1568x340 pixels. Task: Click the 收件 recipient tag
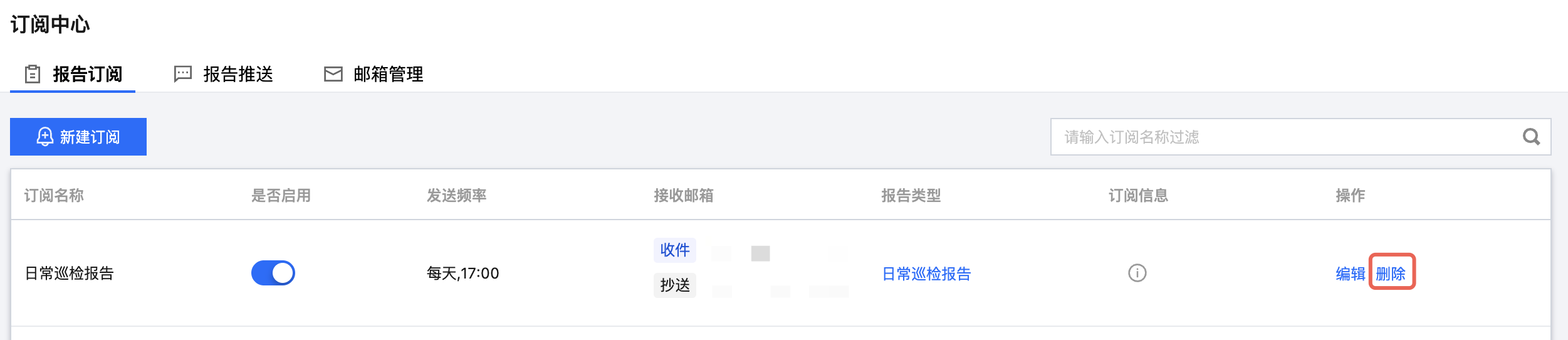674,250
